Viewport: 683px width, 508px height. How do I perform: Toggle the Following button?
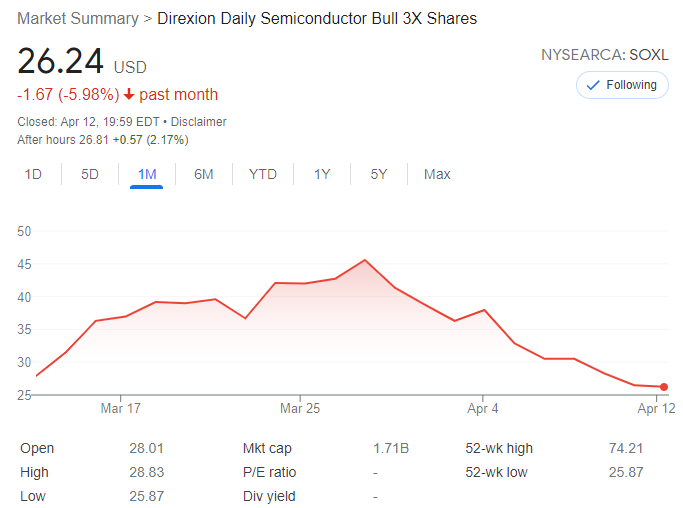pos(622,85)
